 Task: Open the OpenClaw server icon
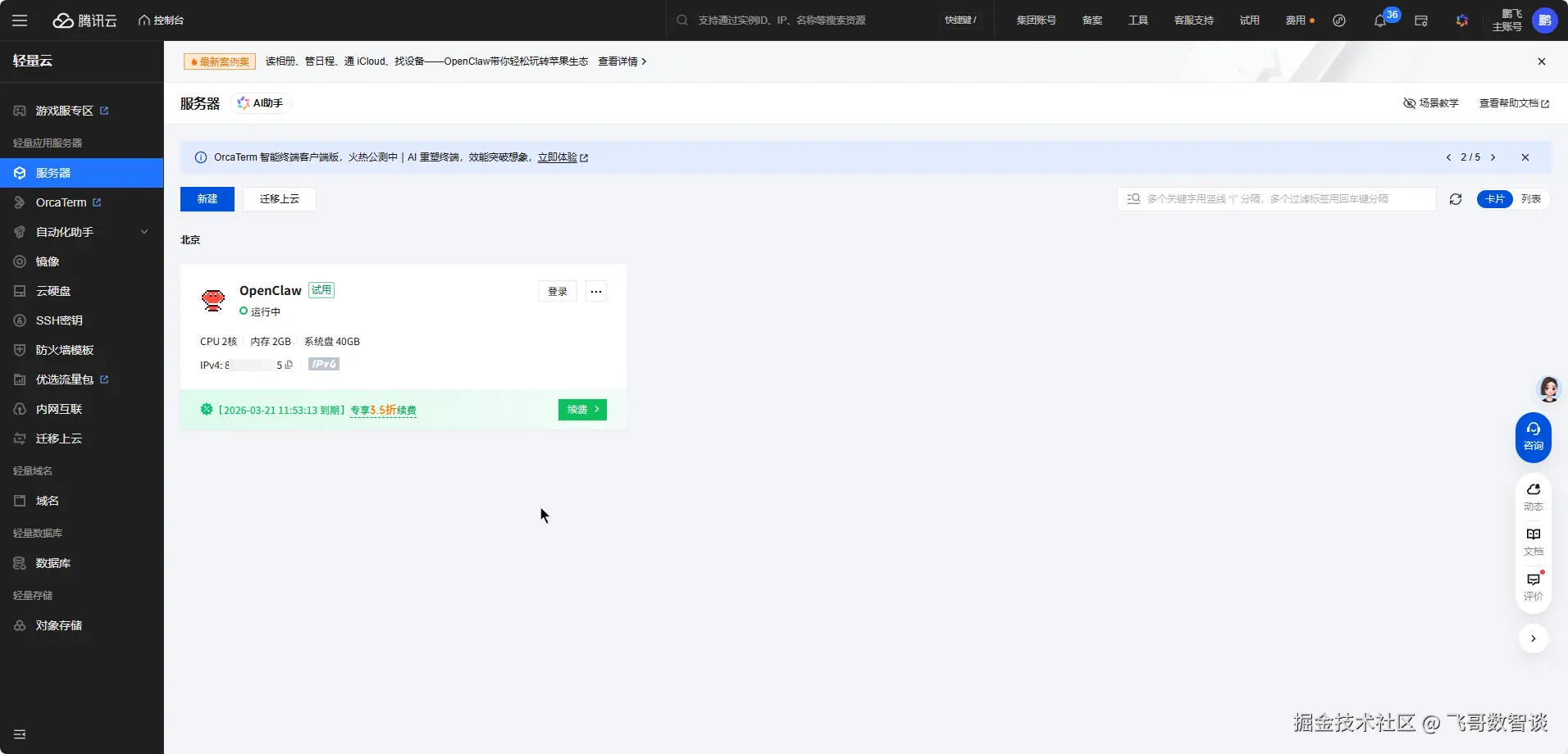213,300
